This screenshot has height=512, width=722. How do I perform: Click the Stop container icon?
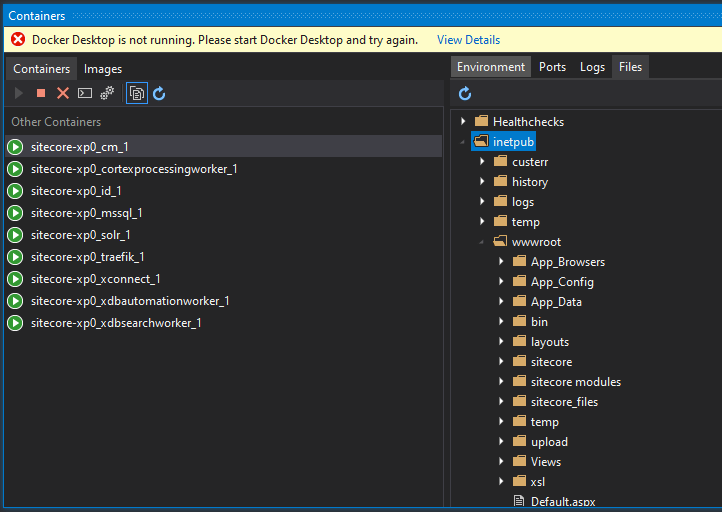pyautogui.click(x=41, y=93)
